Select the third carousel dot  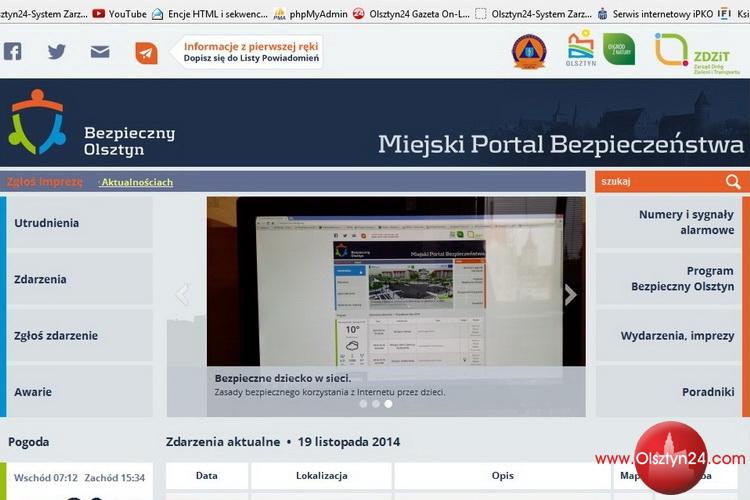(x=388, y=404)
